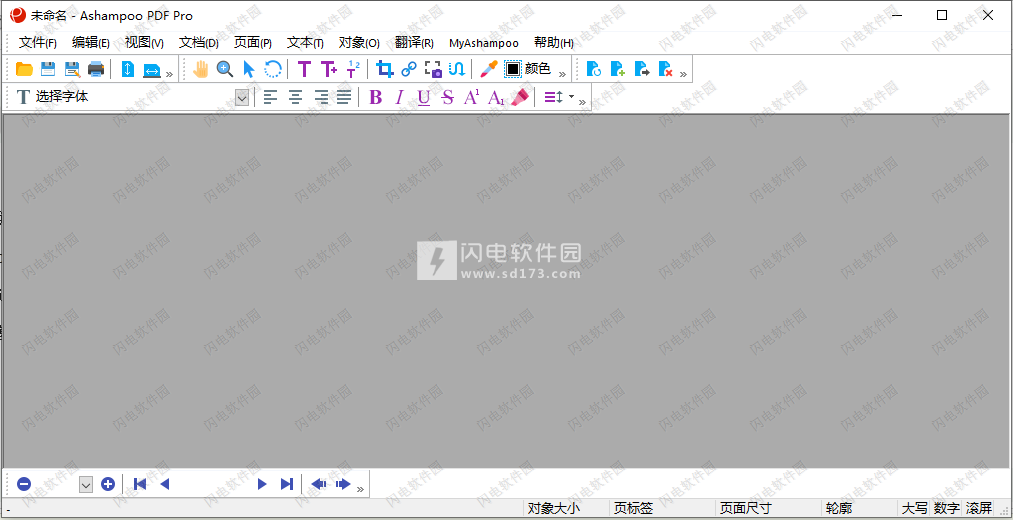Select the purple Text tool

pyautogui.click(x=304, y=69)
